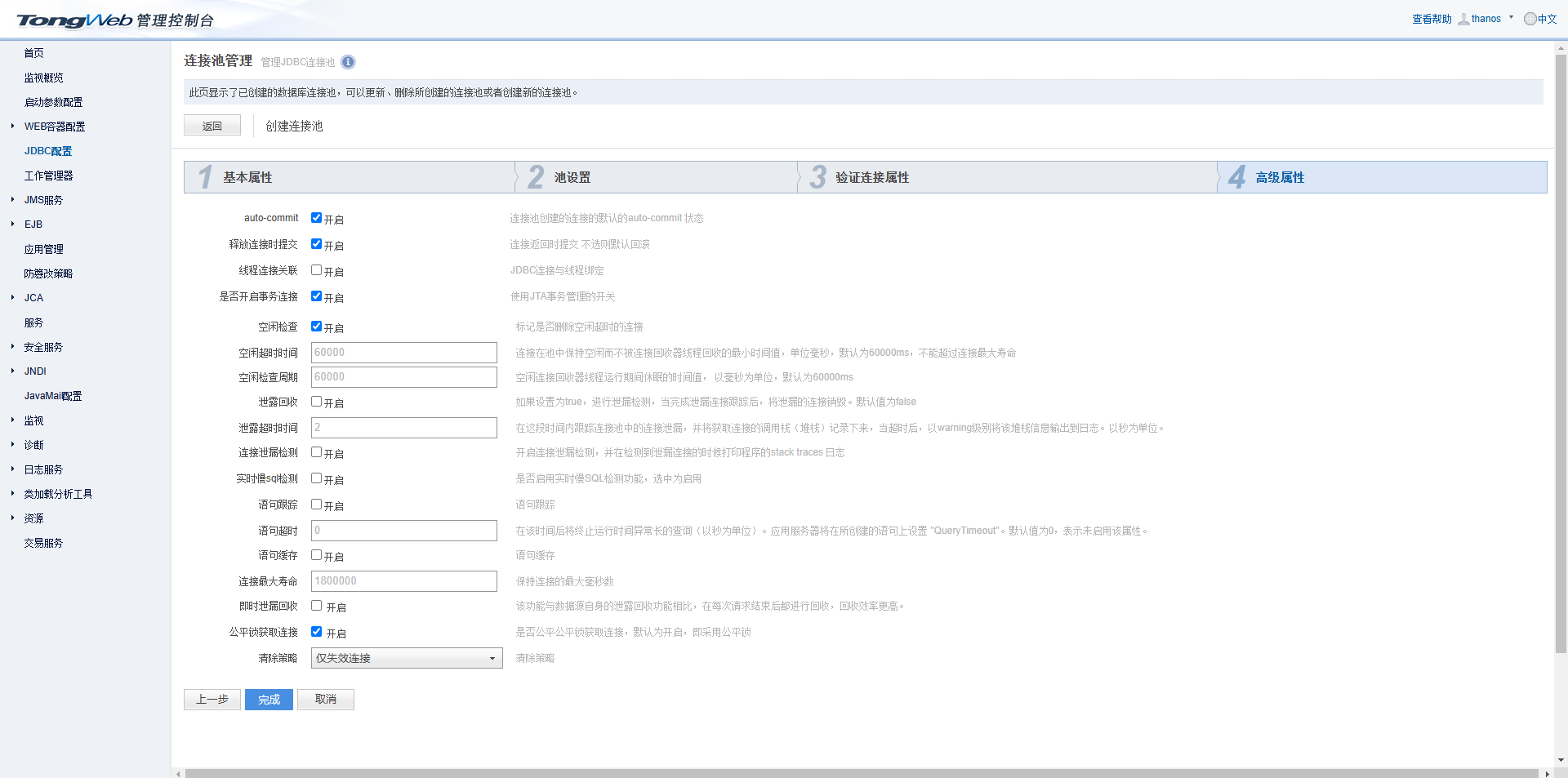The image size is (1568, 778).
Task: Toggle the auto-commit 开启 checkbox
Action: [316, 218]
